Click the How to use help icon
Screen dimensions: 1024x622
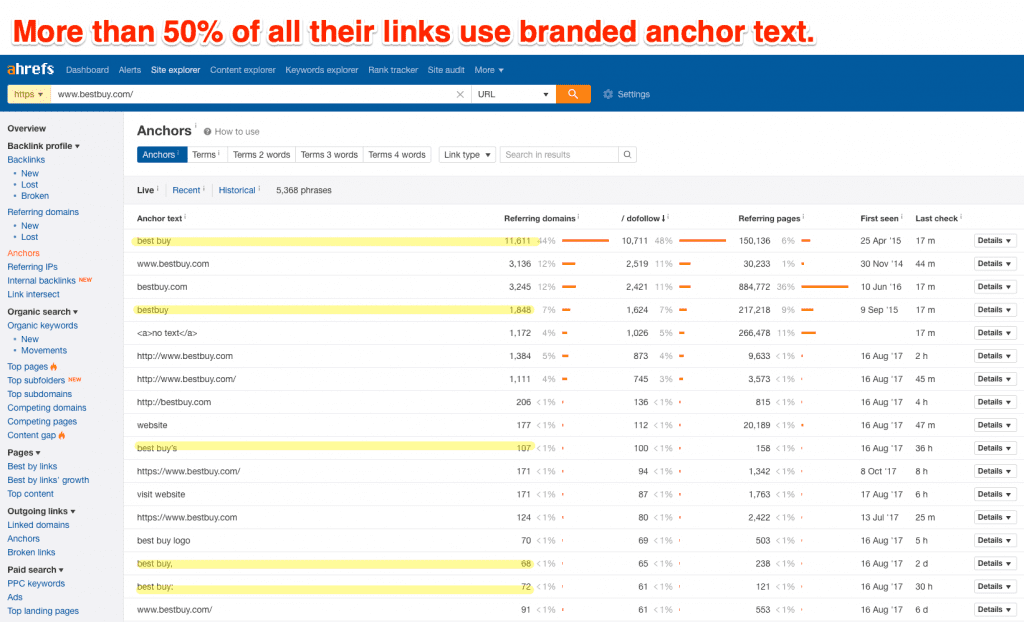coord(207,131)
